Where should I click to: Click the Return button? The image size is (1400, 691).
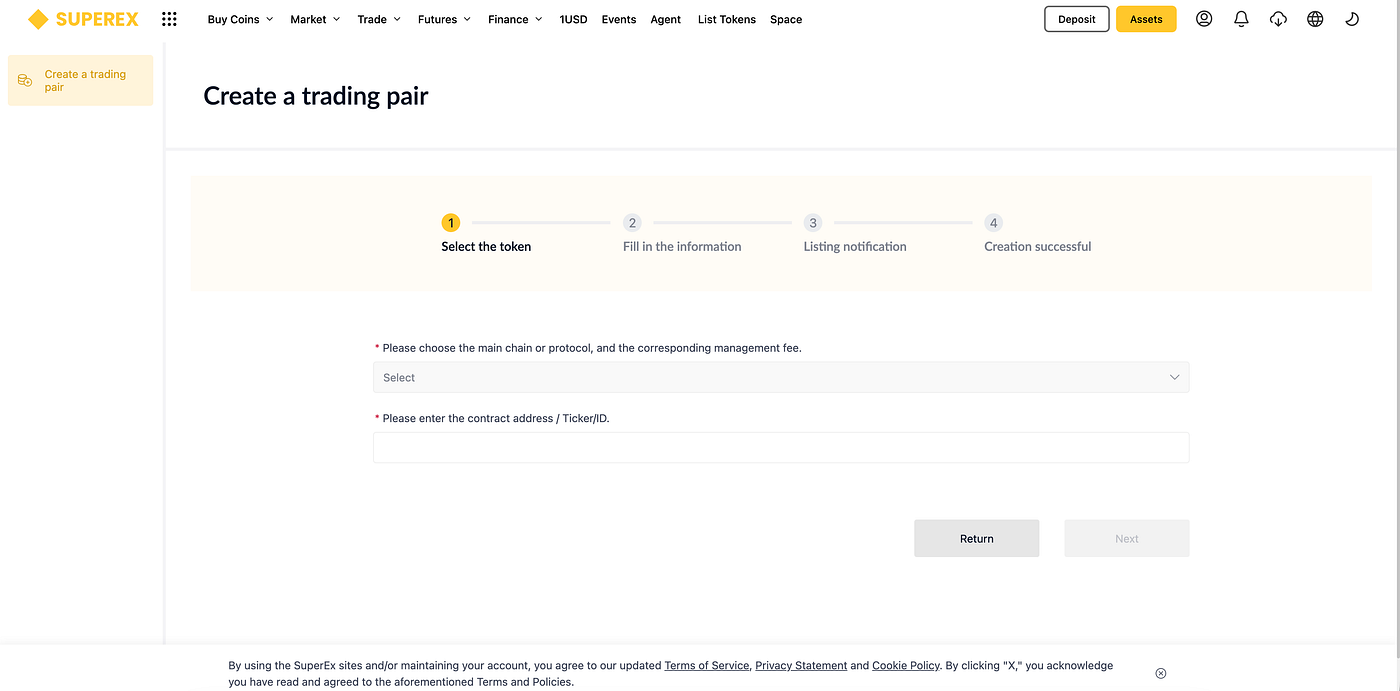(977, 538)
